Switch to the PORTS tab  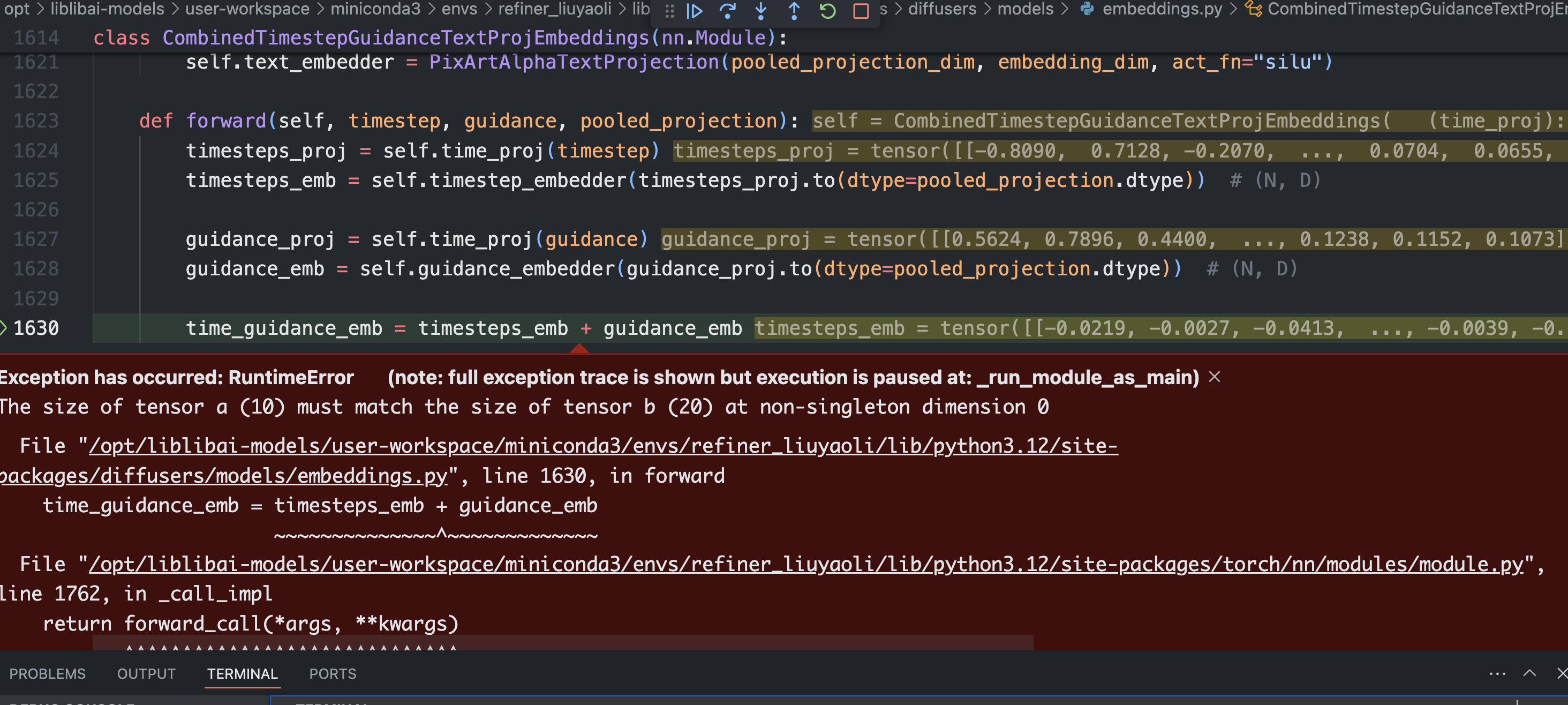tap(333, 673)
